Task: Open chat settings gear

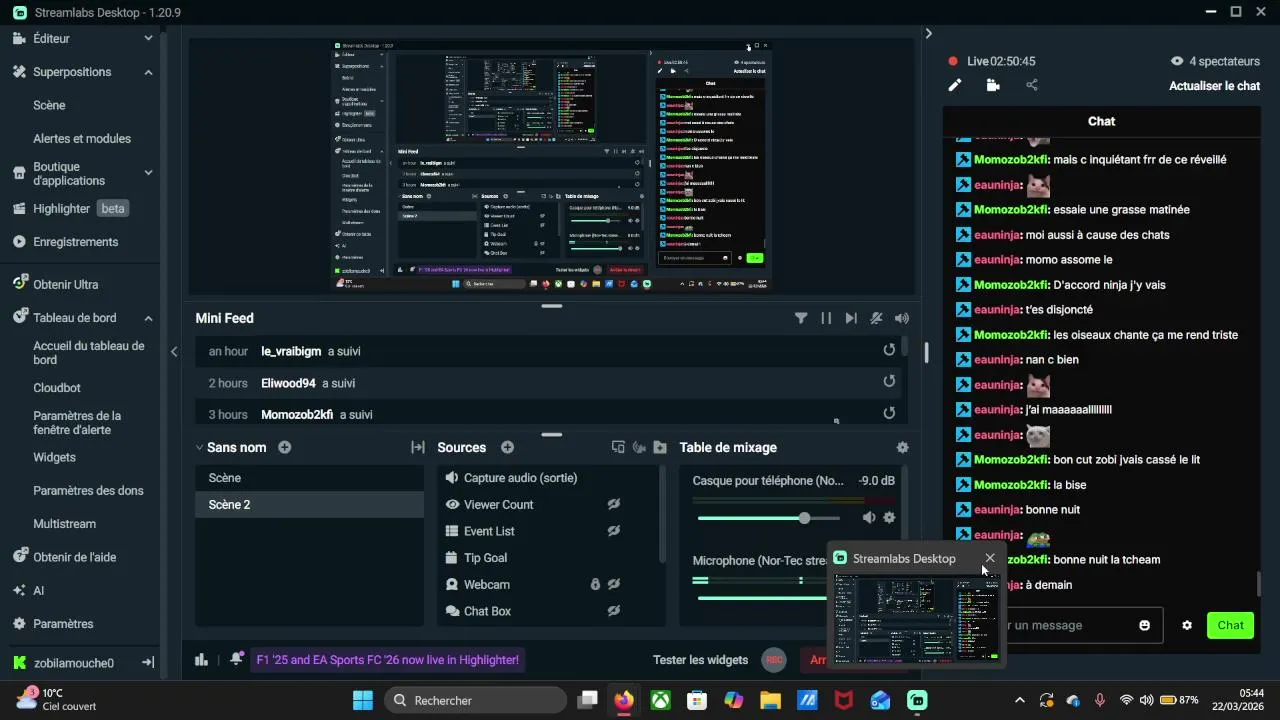Action: (1187, 625)
